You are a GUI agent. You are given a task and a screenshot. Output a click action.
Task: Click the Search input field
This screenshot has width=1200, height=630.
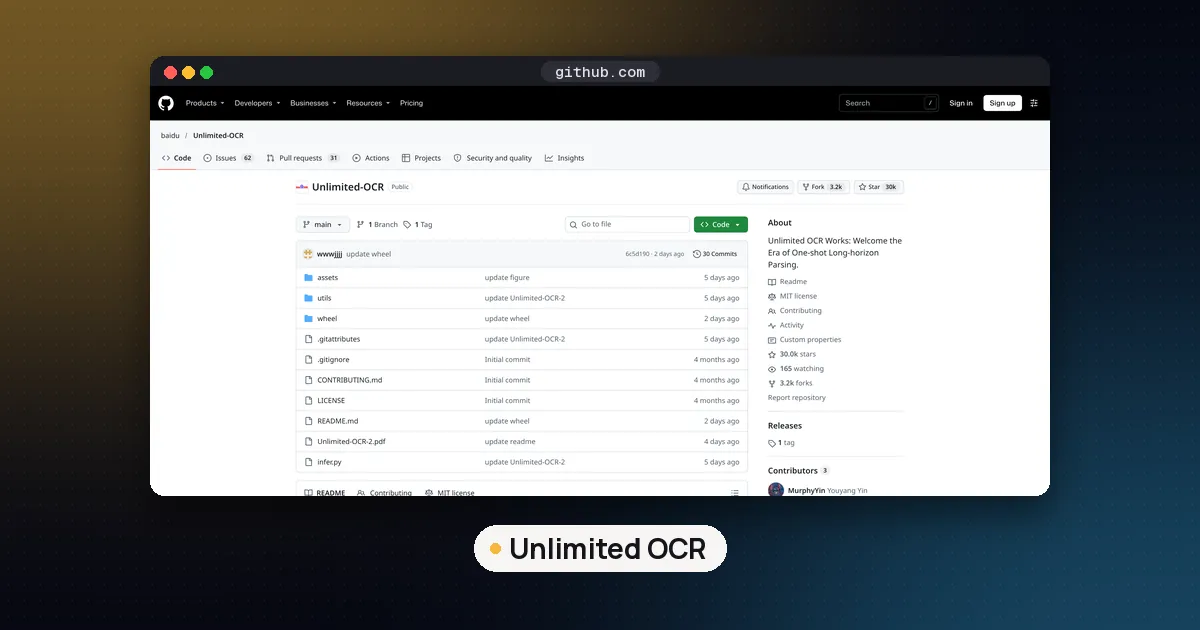click(x=888, y=103)
